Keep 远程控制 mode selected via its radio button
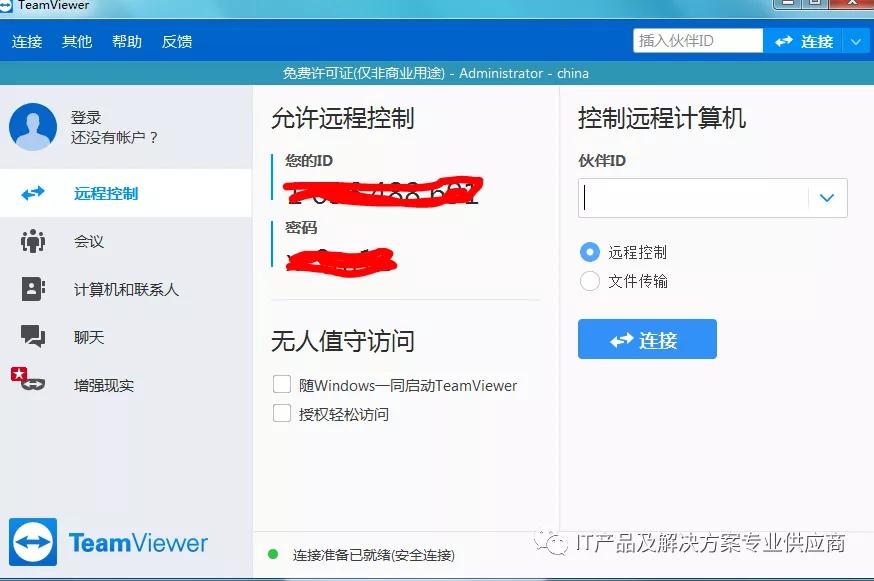This screenshot has height=581, width=874. click(x=589, y=253)
